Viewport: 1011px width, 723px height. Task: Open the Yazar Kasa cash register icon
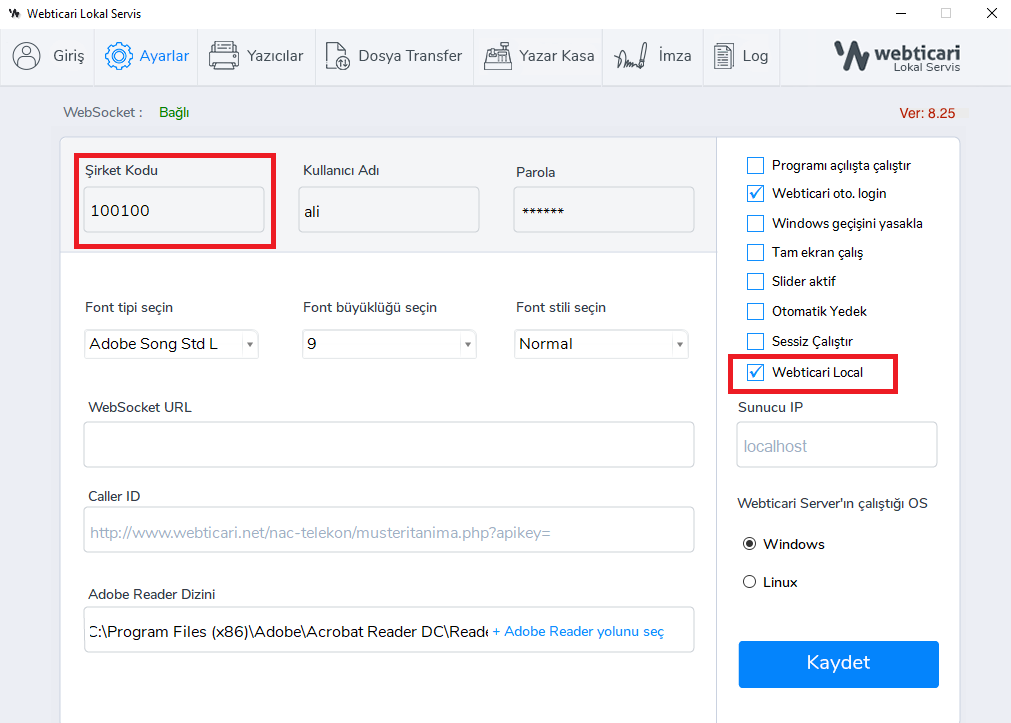[x=498, y=56]
